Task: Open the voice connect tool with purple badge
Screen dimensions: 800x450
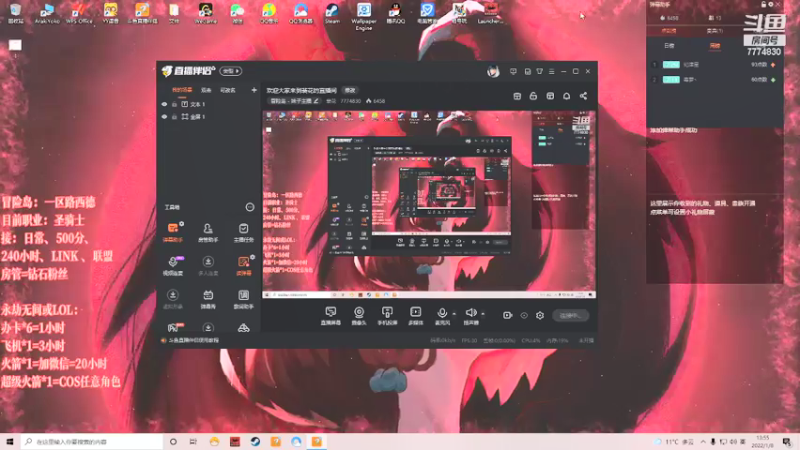Action: [173, 265]
